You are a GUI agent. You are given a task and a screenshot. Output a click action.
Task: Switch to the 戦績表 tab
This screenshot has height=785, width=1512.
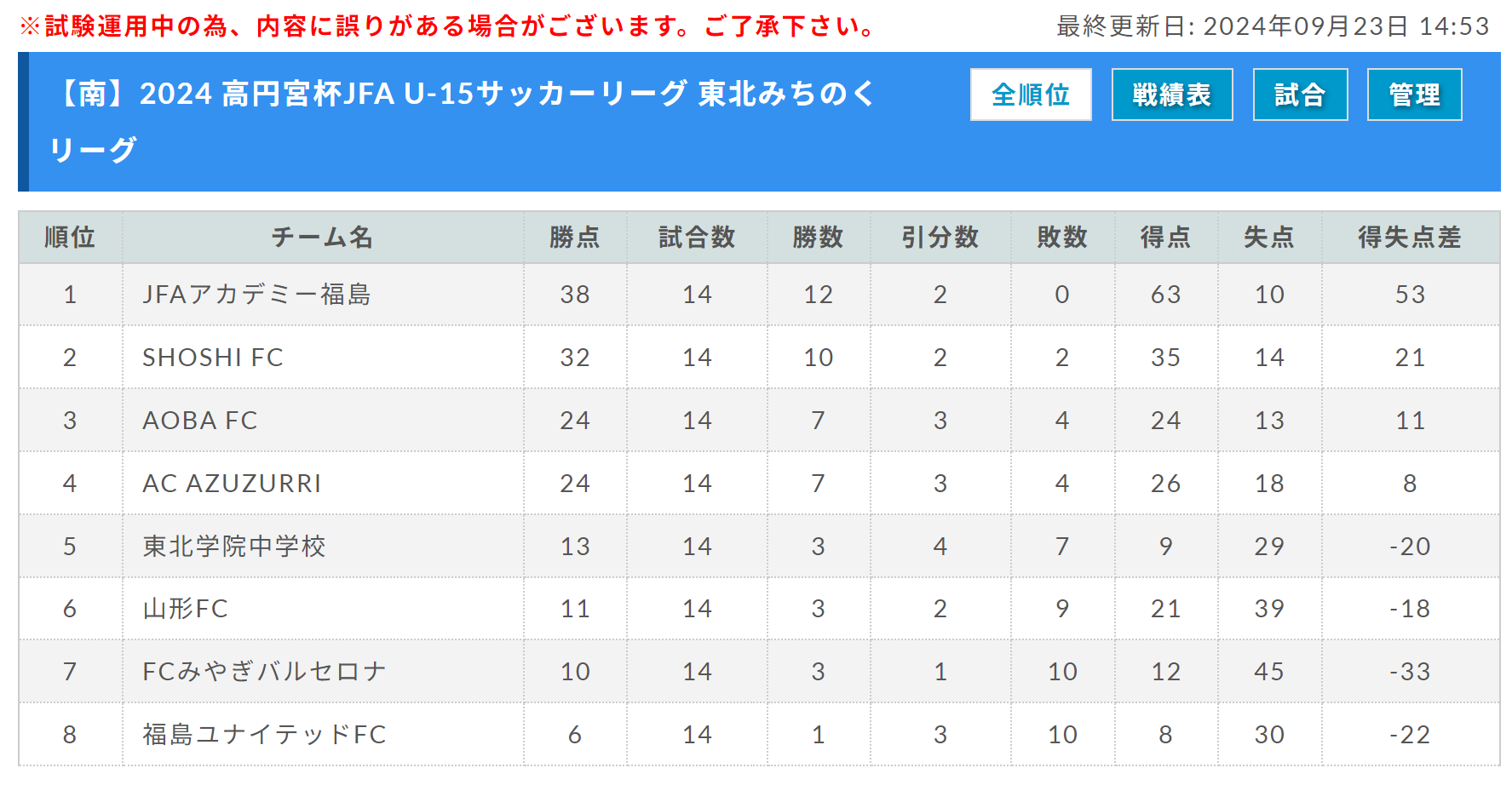pos(1172,95)
